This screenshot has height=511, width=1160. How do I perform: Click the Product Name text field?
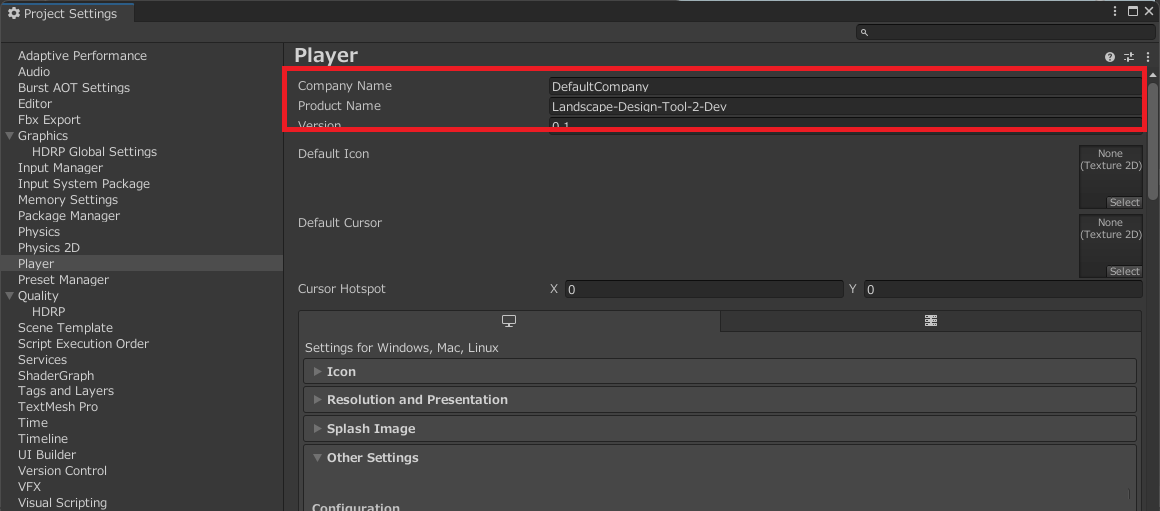[844, 106]
